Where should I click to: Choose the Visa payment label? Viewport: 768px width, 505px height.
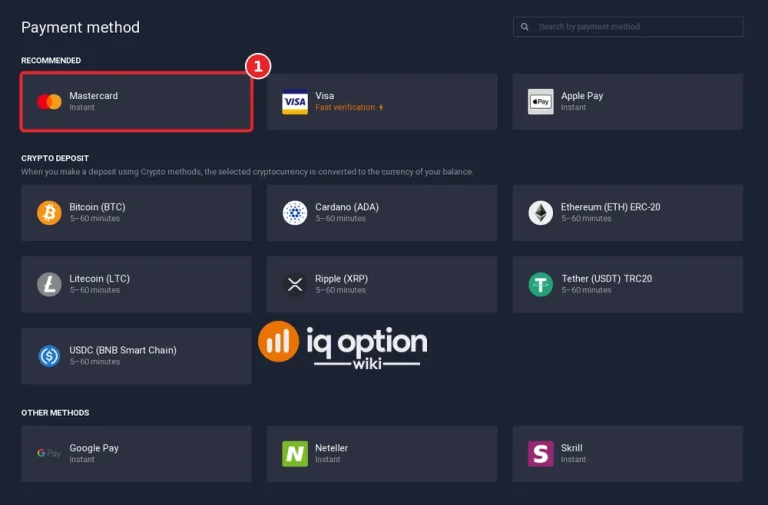[x=325, y=96]
